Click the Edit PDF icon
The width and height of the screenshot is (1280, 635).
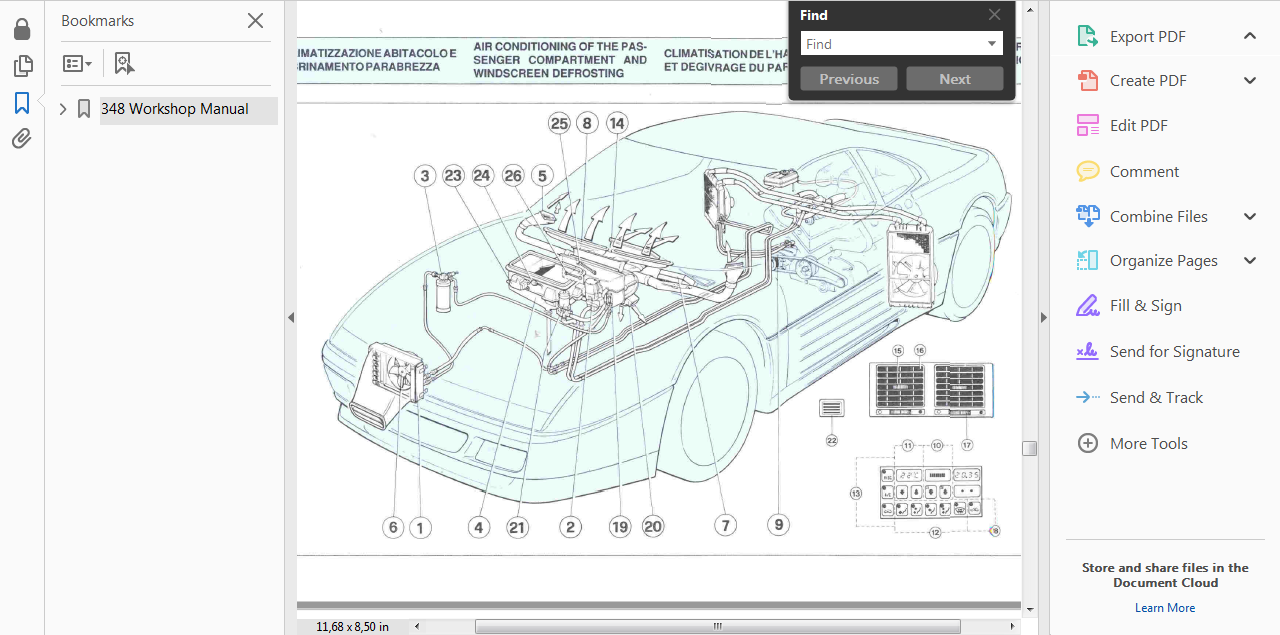[x=1087, y=126]
